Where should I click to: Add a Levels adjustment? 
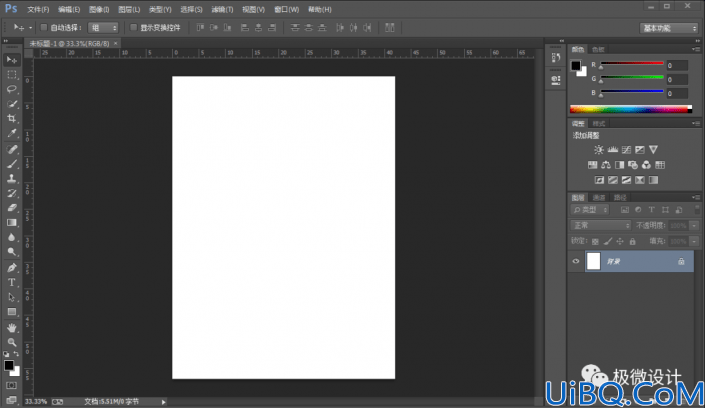612,150
